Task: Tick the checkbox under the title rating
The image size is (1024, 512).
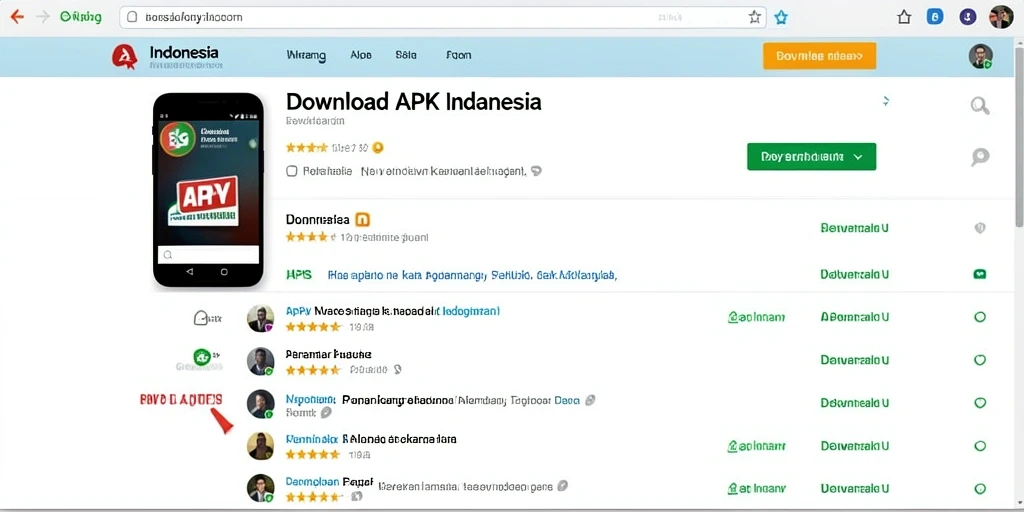Action: [x=292, y=171]
